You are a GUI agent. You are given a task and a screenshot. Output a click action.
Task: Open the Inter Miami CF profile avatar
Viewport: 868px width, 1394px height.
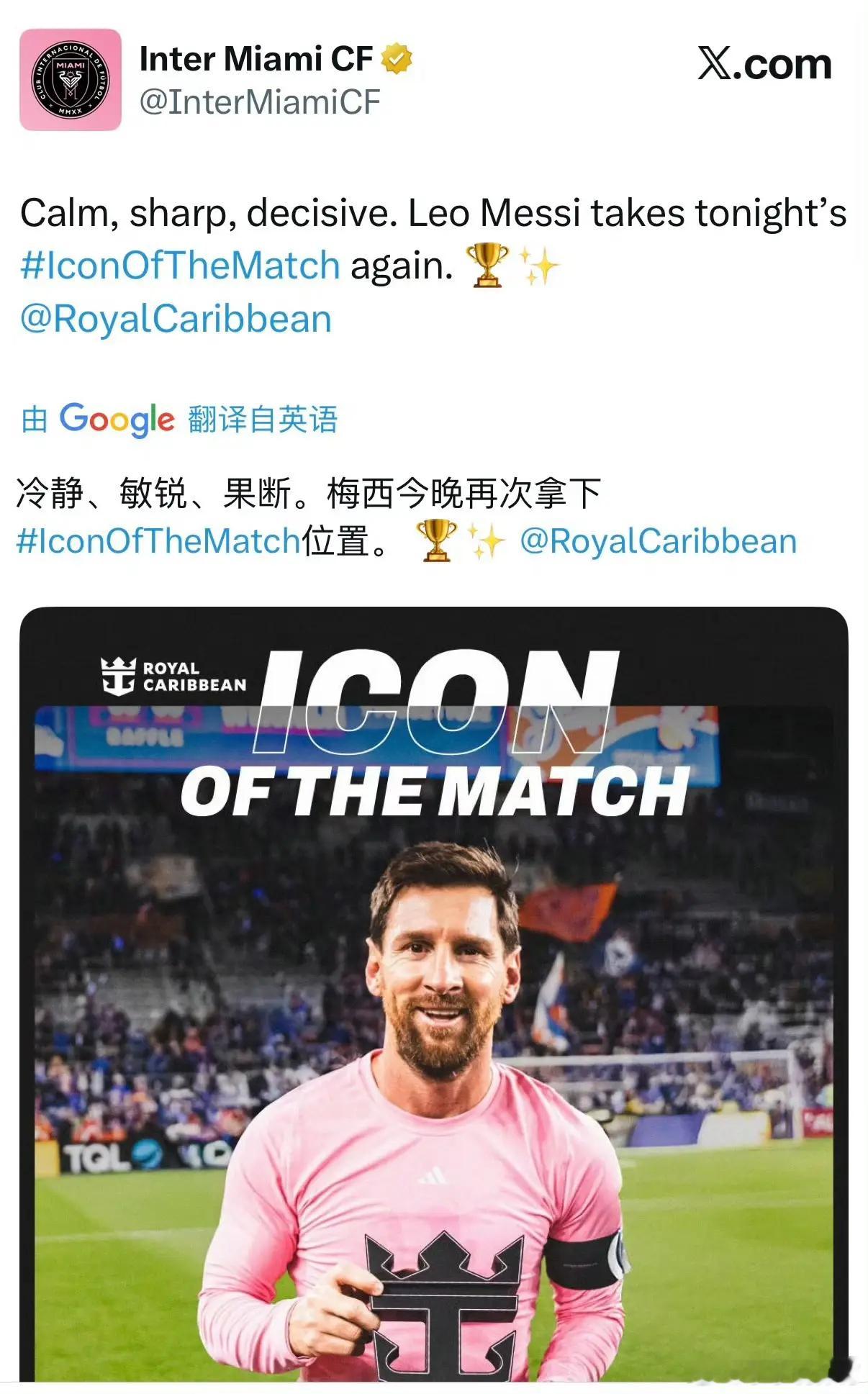(70, 79)
